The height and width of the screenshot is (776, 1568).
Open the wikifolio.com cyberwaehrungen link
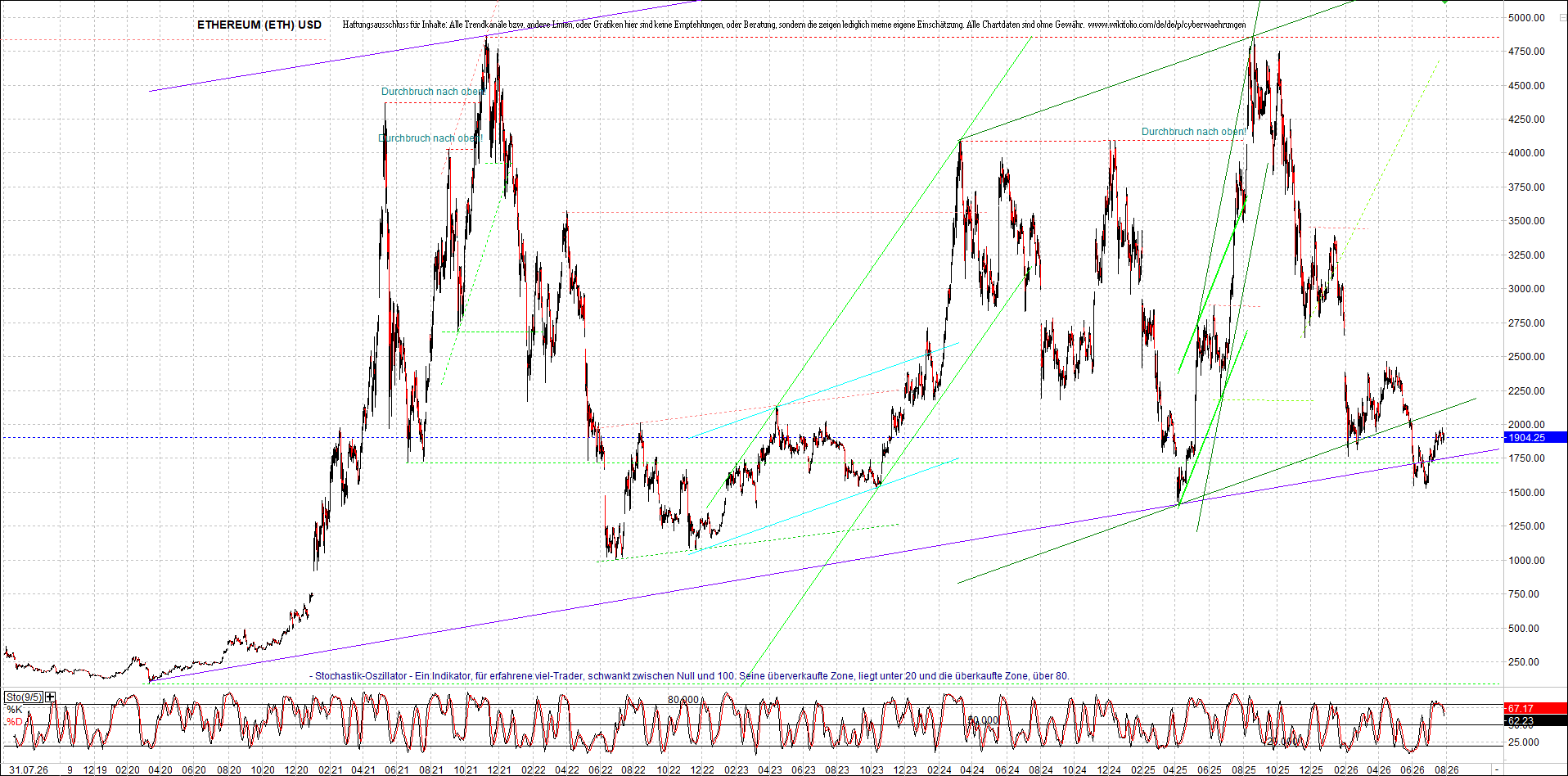tap(1166, 25)
